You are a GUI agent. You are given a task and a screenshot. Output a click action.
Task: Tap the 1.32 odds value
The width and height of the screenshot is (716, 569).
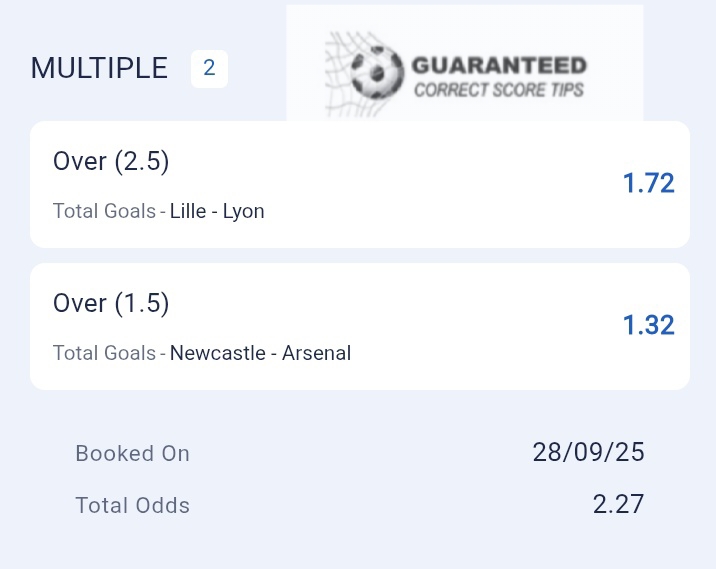tap(648, 325)
